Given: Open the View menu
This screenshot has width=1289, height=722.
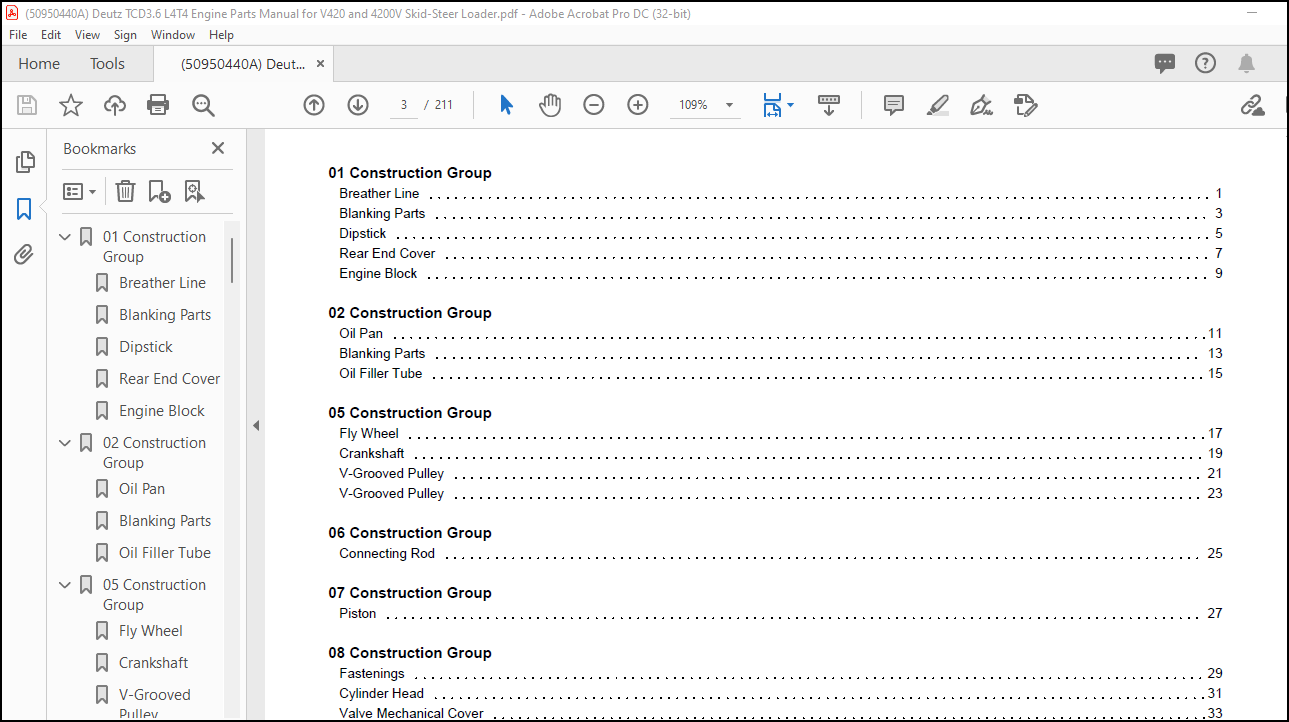Looking at the screenshot, I should [x=88, y=34].
